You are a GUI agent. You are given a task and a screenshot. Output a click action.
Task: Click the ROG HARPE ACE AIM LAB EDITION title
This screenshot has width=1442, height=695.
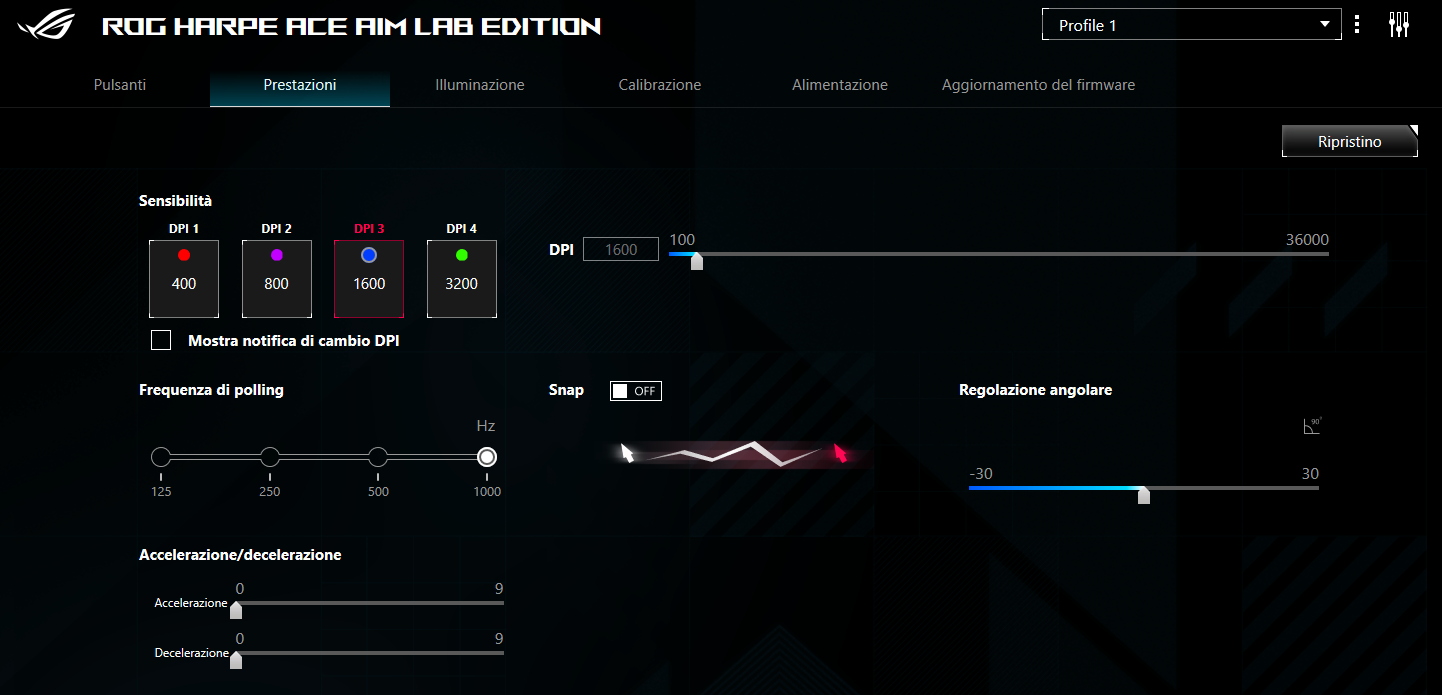(x=351, y=27)
